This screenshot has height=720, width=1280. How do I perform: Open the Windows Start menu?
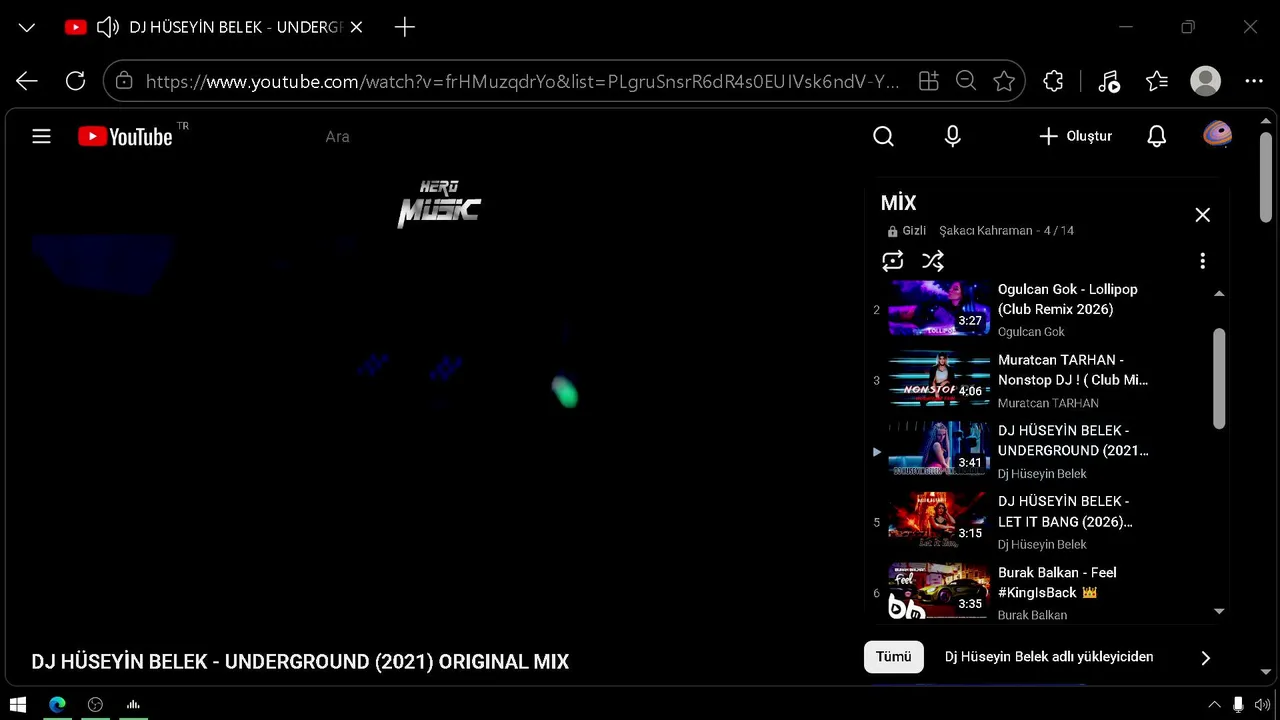pos(18,704)
